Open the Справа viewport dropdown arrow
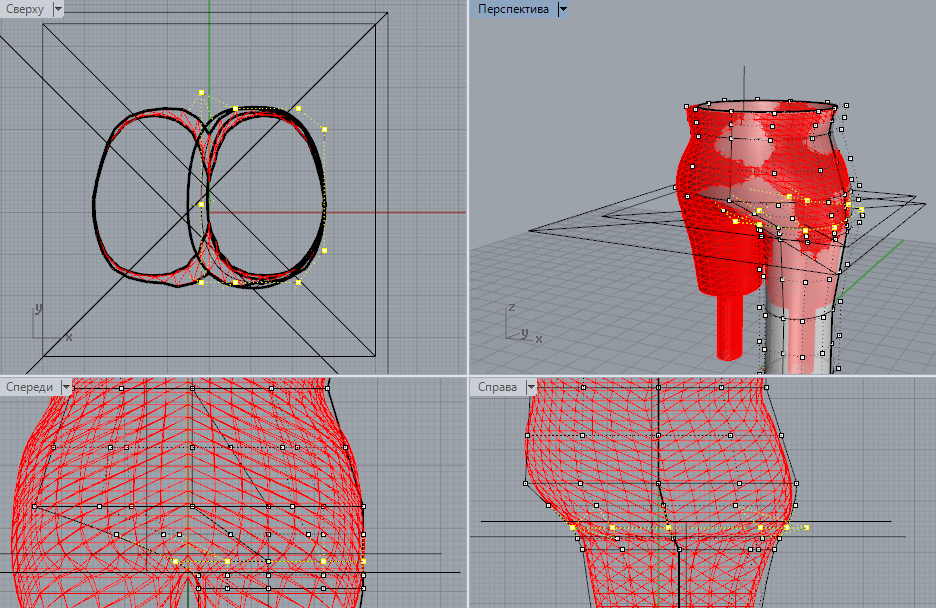This screenshot has width=936, height=608. click(531, 387)
